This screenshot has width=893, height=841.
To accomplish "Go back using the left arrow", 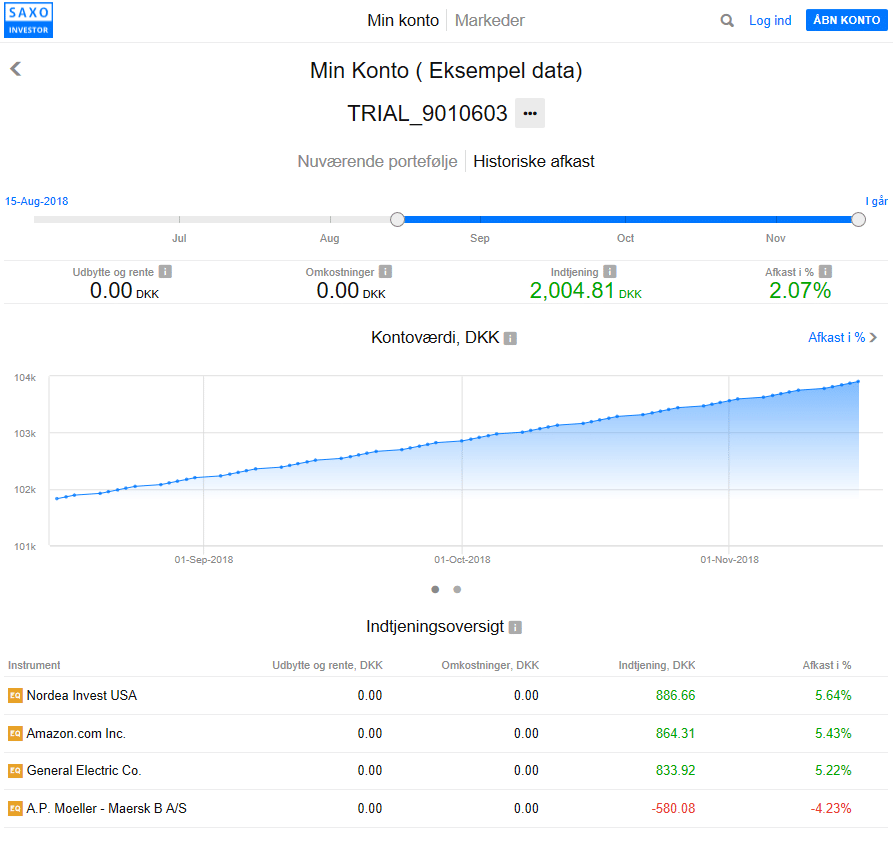I will [15, 69].
